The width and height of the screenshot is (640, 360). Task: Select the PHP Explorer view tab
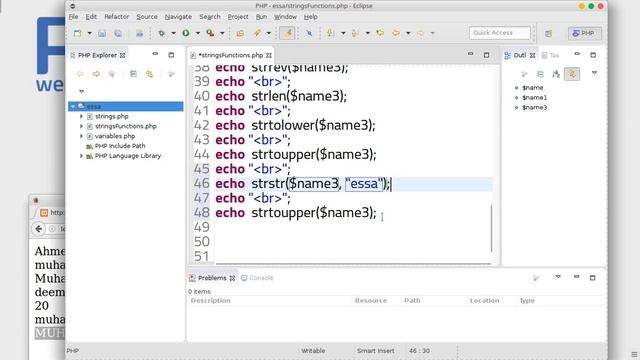click(x=97, y=55)
